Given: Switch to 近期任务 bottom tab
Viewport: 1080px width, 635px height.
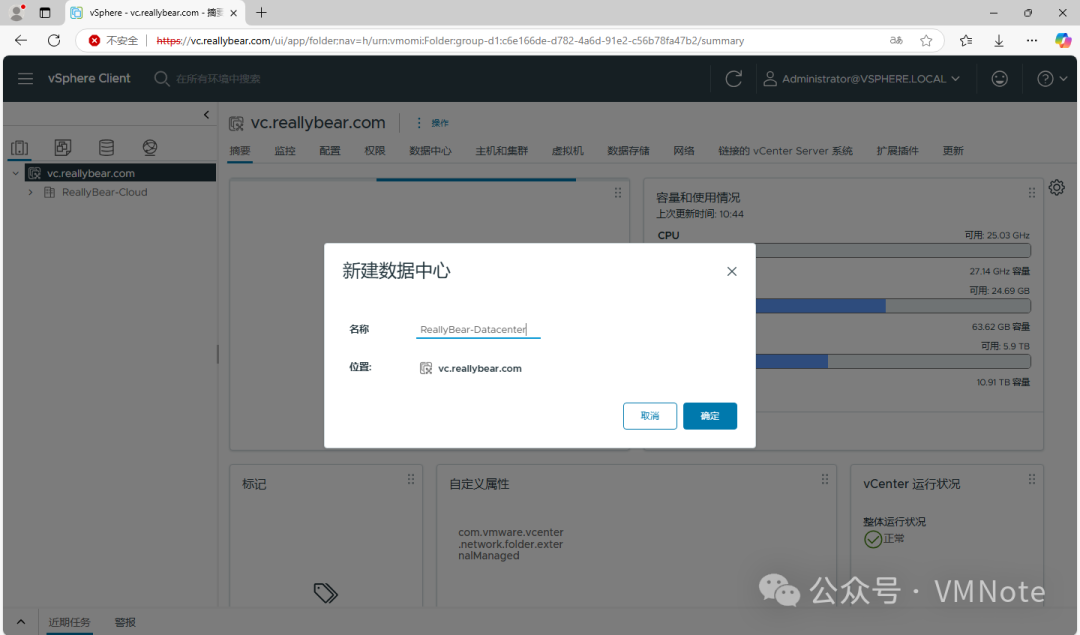Looking at the screenshot, I should click(69, 622).
